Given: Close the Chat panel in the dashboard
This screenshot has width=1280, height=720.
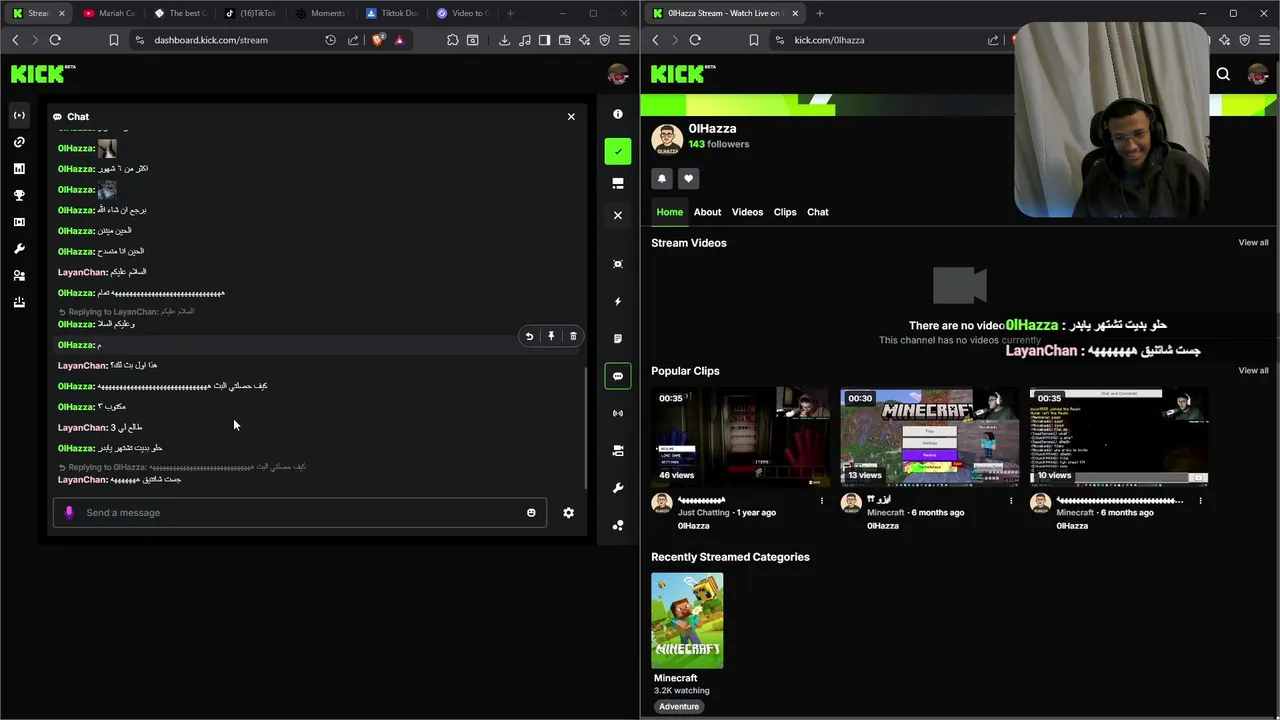Looking at the screenshot, I should pos(571,117).
